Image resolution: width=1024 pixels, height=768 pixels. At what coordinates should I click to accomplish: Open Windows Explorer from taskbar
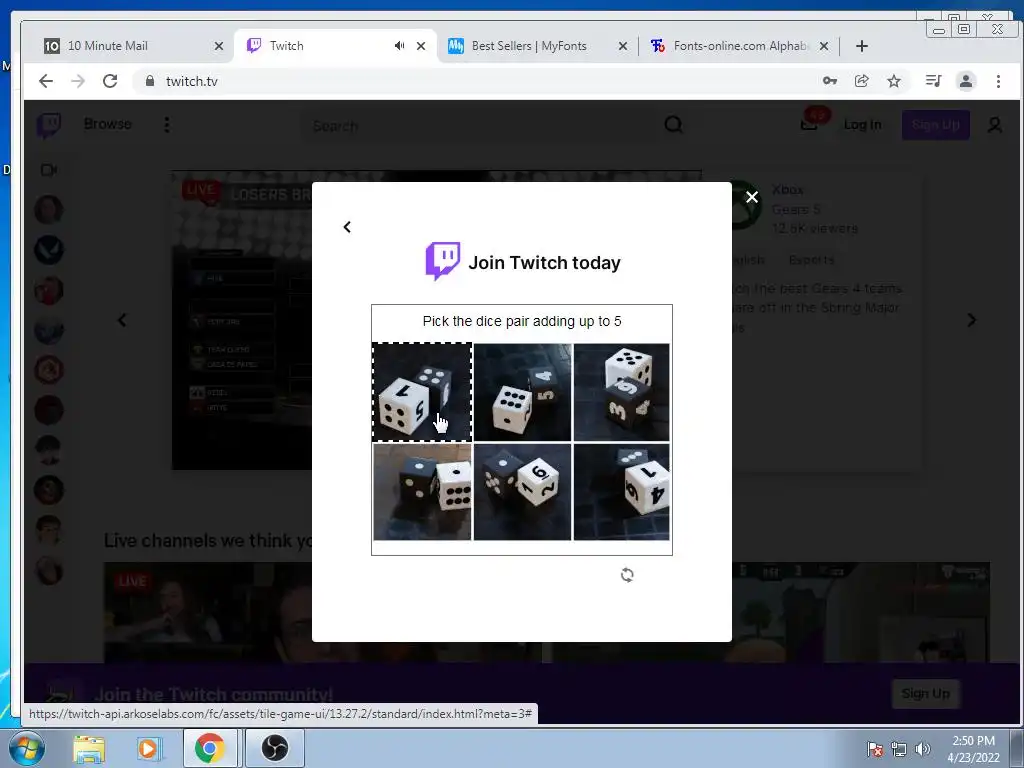point(89,748)
